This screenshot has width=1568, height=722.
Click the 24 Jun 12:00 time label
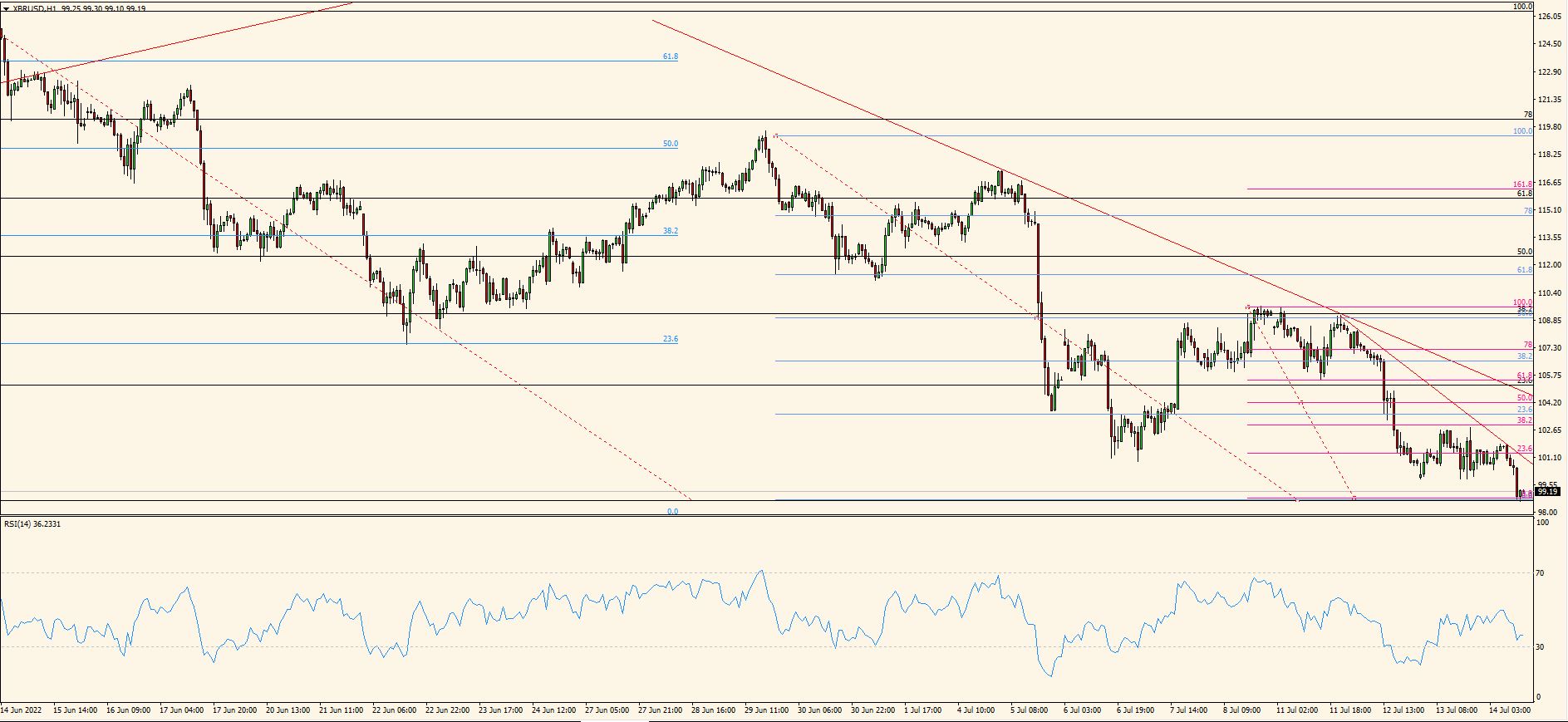[554, 710]
